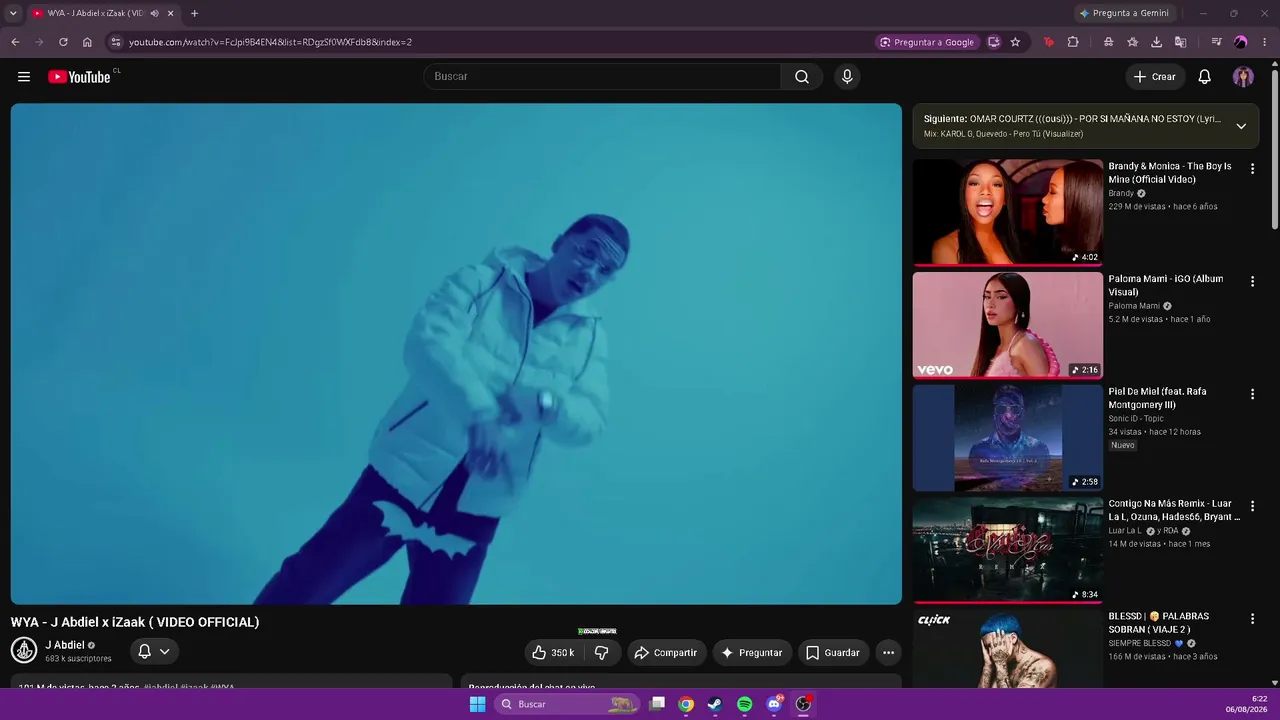This screenshot has width=1280, height=720.
Task: Close the WYA YouTube tab
Action: pyautogui.click(x=171, y=13)
